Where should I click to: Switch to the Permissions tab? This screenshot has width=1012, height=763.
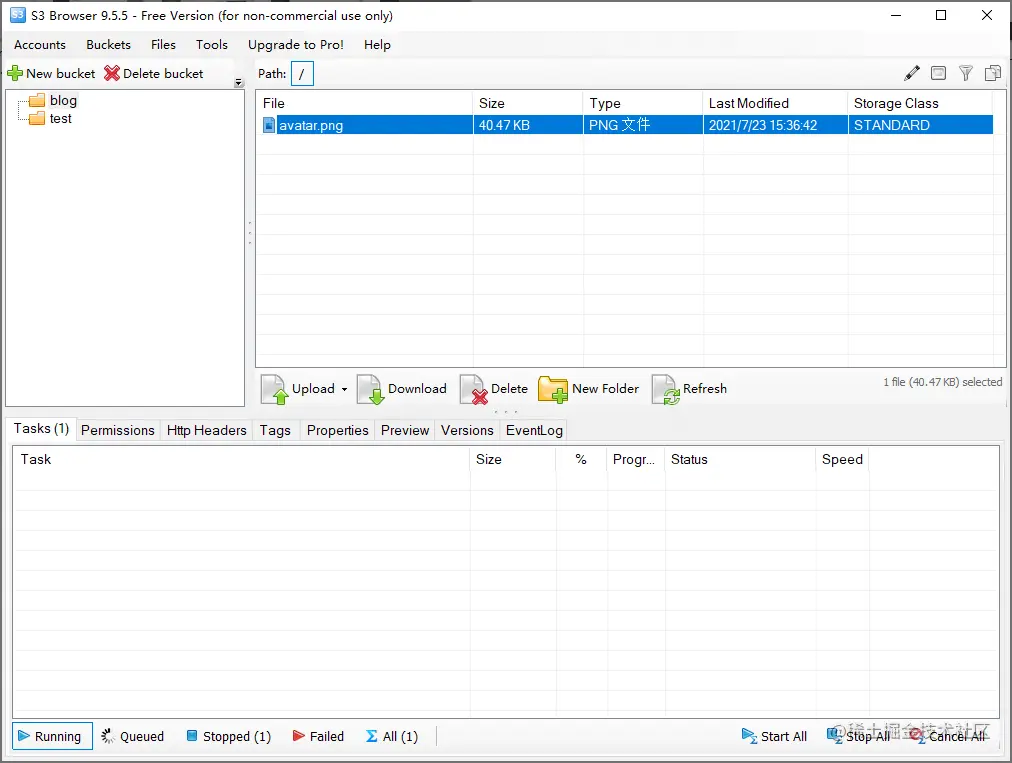117,431
